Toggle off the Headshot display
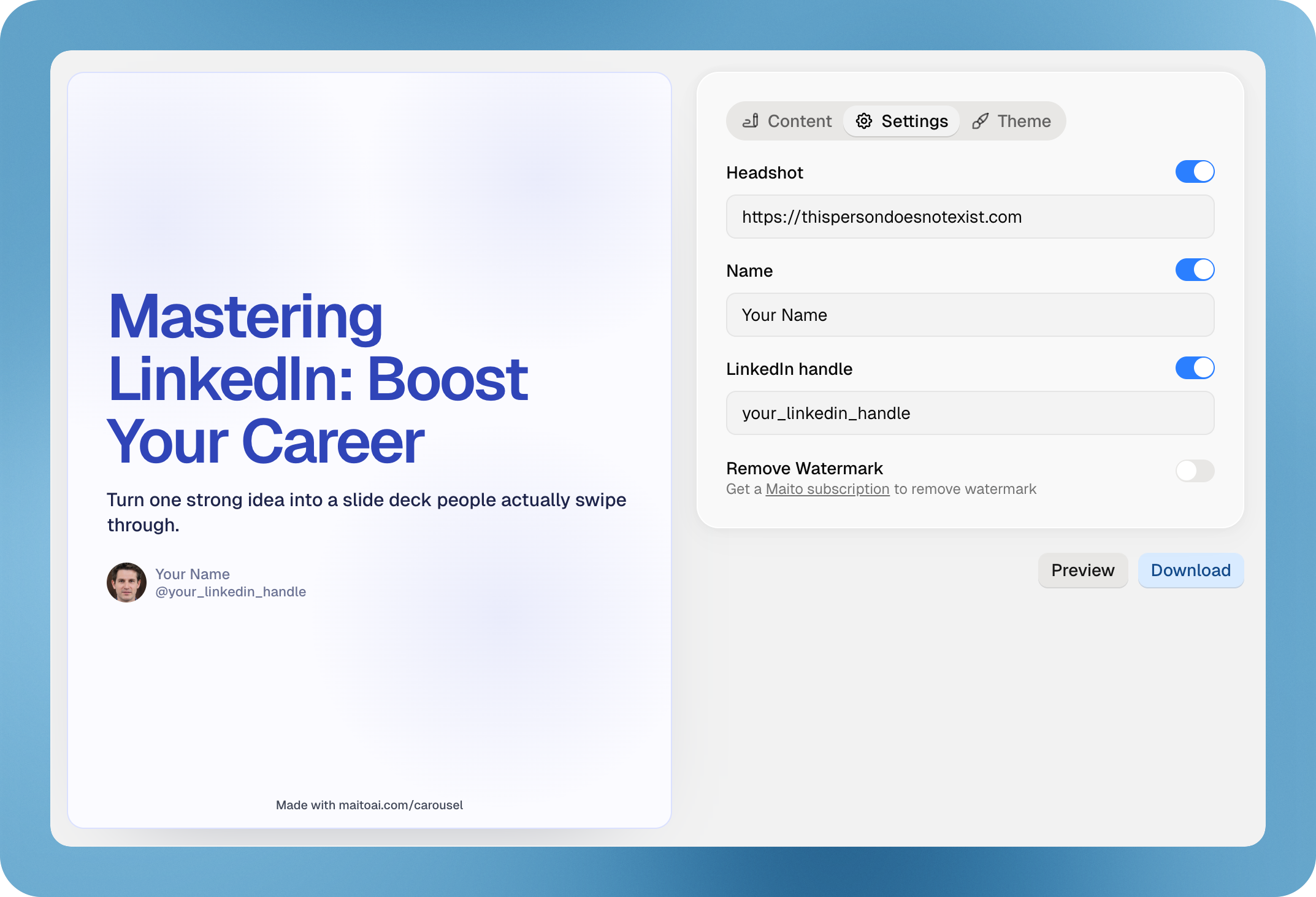The width and height of the screenshot is (1316, 897). pos(1195,171)
